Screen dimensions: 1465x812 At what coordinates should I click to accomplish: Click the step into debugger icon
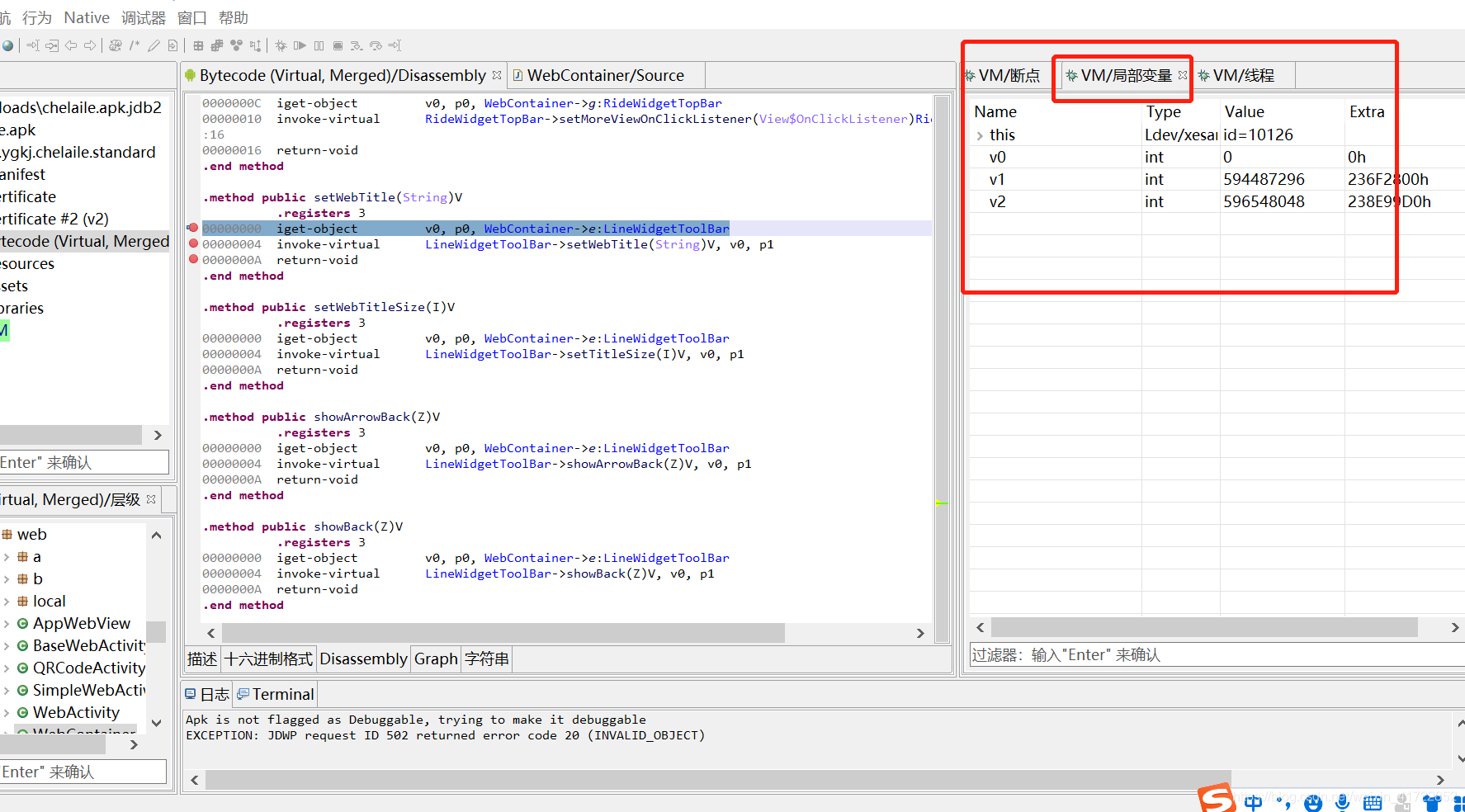tap(357, 46)
